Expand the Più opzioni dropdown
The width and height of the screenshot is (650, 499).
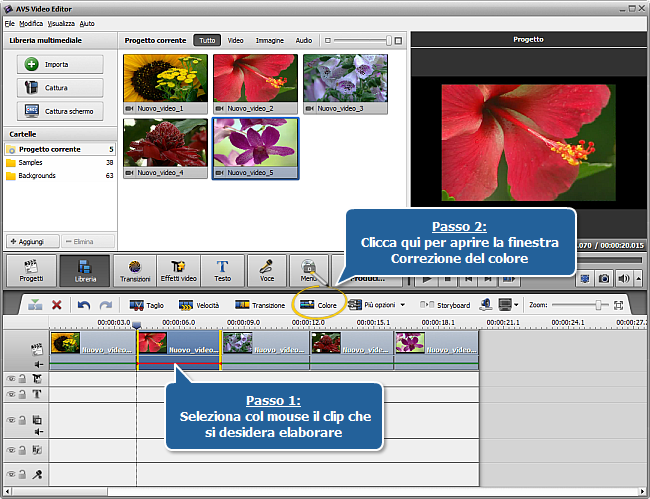379,304
